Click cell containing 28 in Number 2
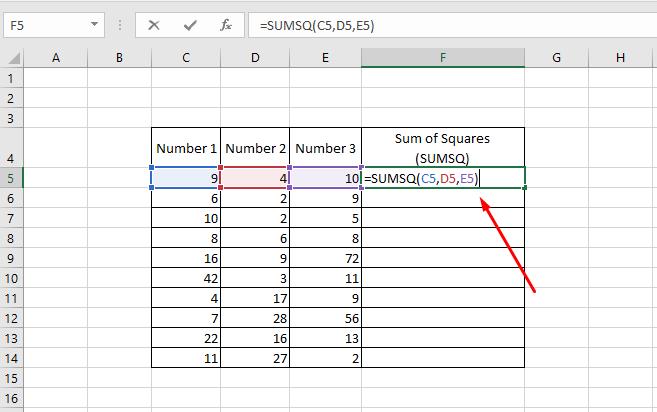The image size is (657, 412). [x=255, y=318]
